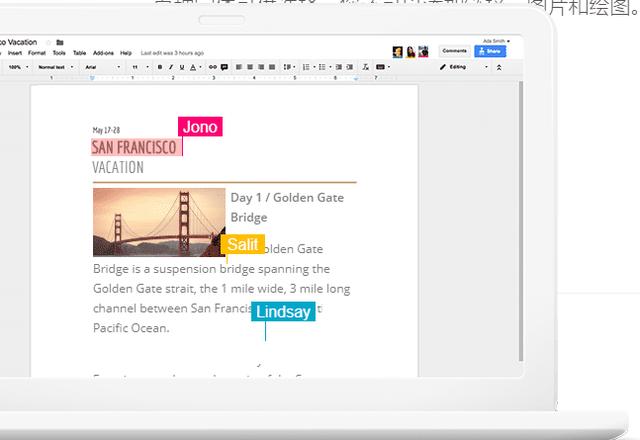Click the insert link icon

[213, 67]
